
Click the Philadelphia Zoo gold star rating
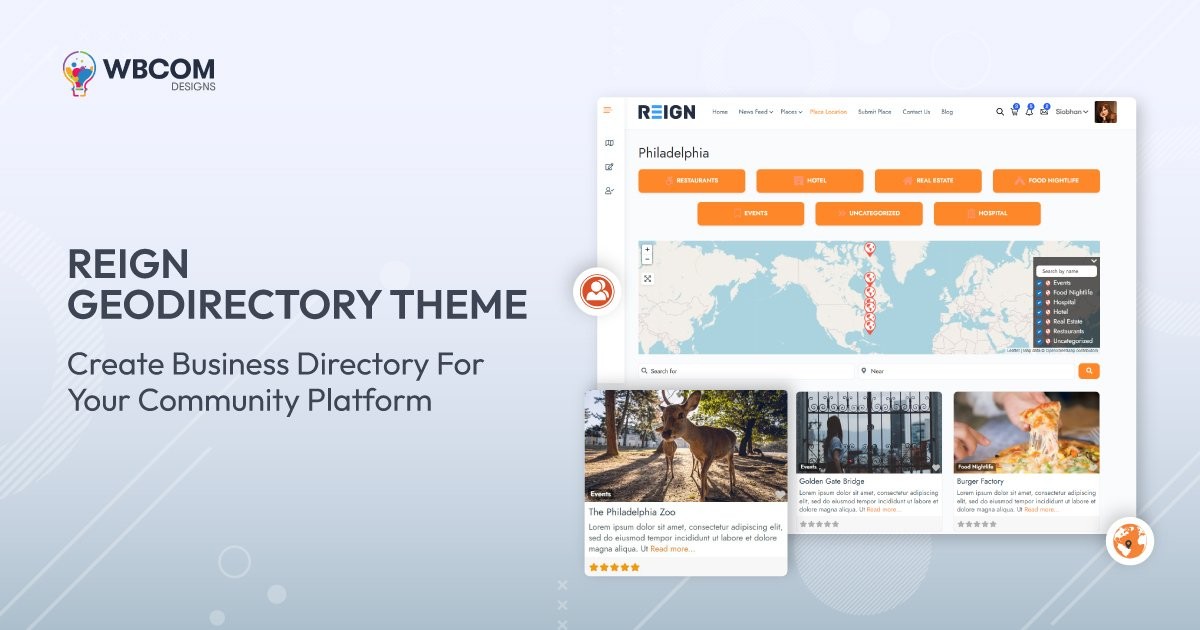pos(614,567)
